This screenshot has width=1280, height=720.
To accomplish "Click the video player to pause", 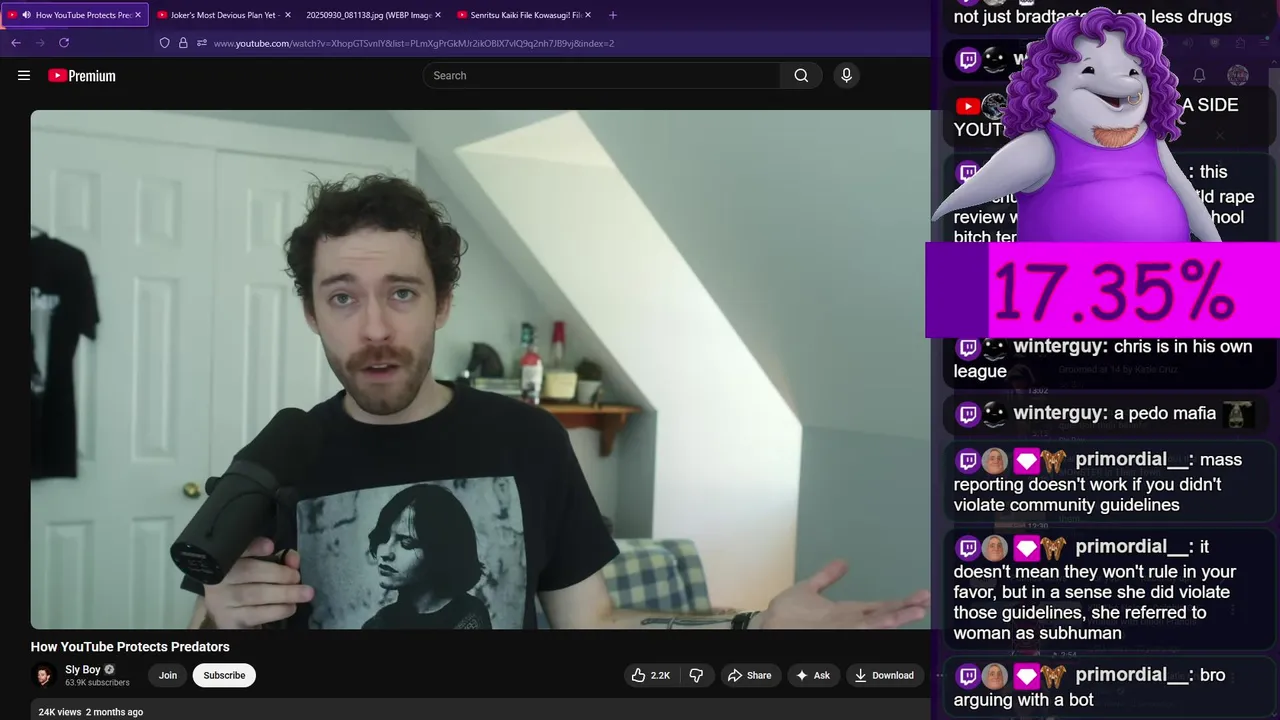I will pos(480,369).
